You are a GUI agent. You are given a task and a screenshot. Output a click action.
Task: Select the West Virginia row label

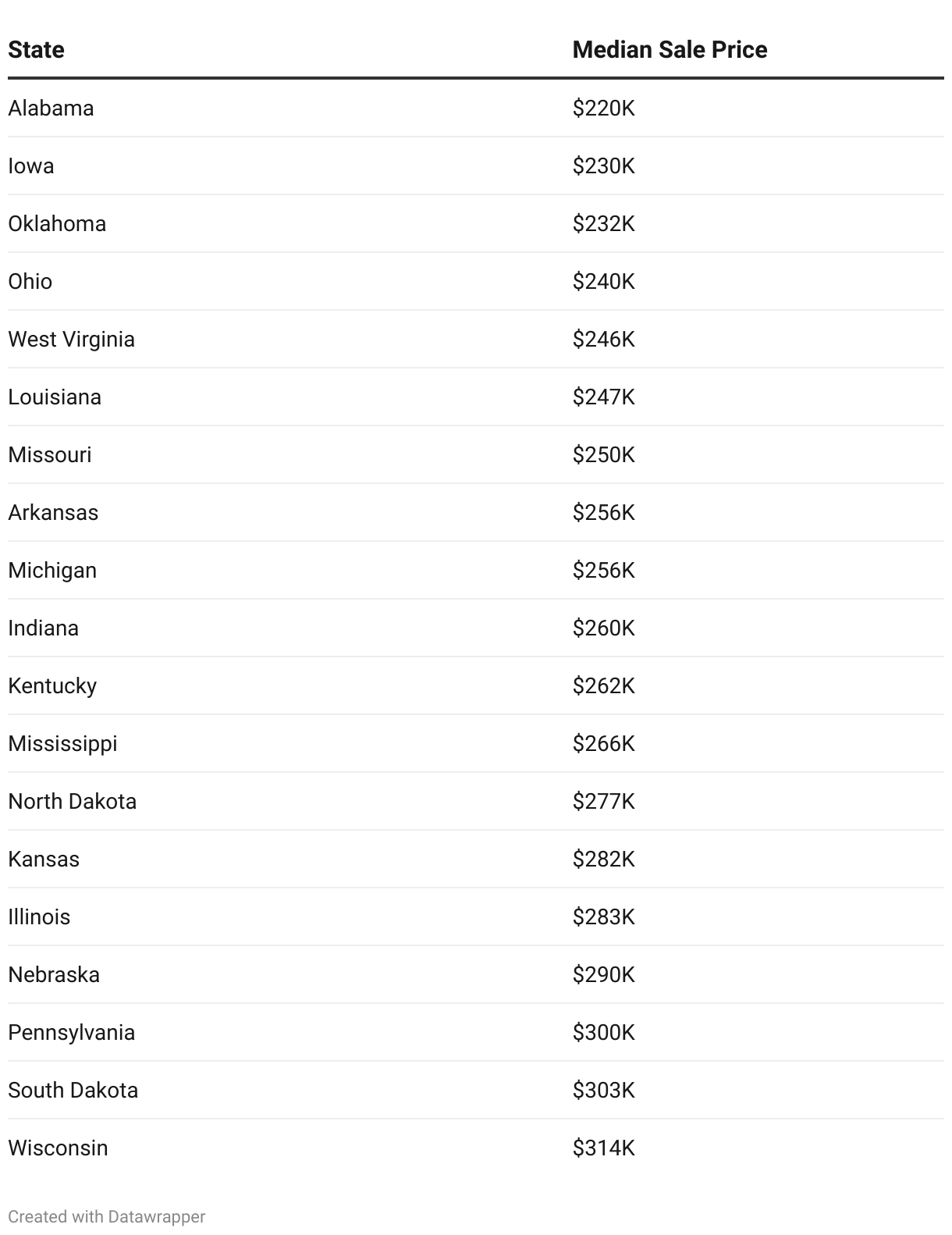(x=71, y=339)
